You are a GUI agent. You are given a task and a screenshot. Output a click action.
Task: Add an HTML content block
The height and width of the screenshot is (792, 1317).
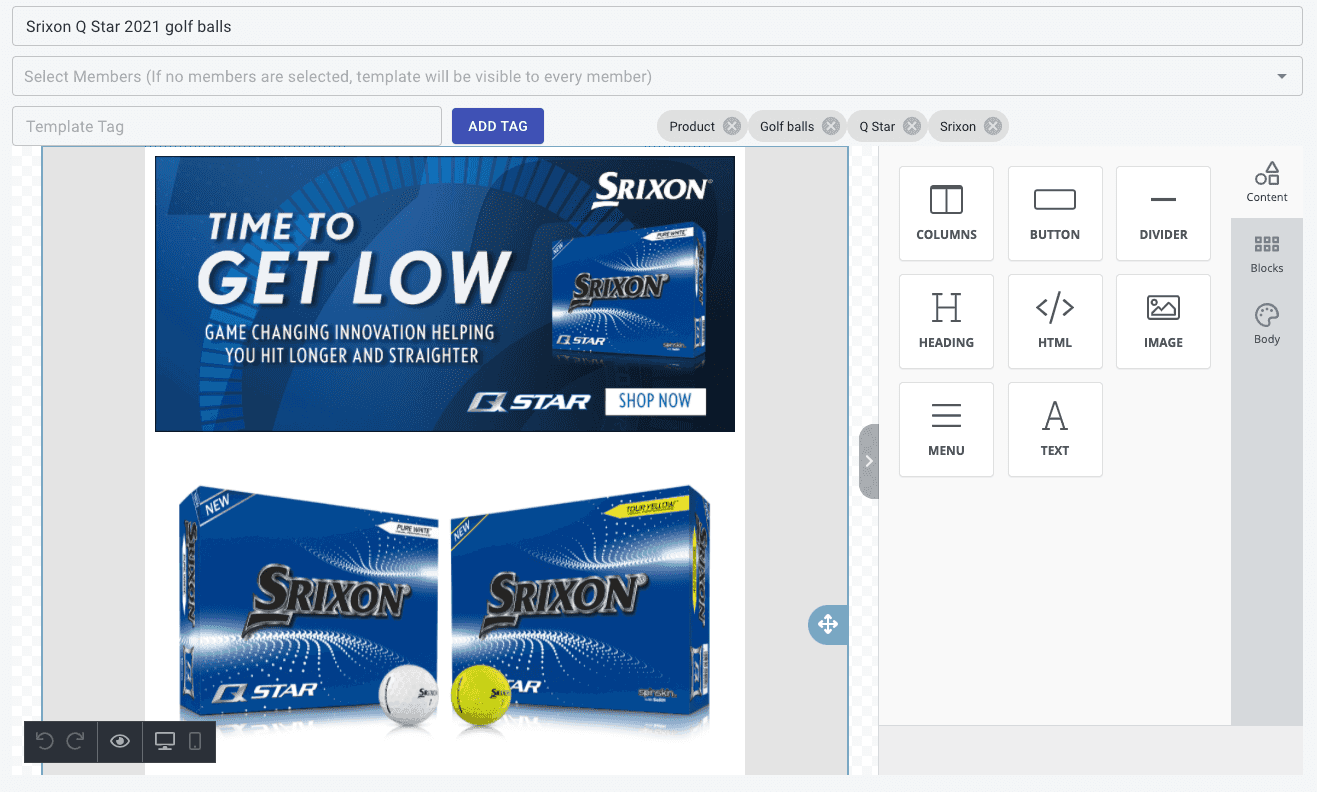coord(1055,321)
